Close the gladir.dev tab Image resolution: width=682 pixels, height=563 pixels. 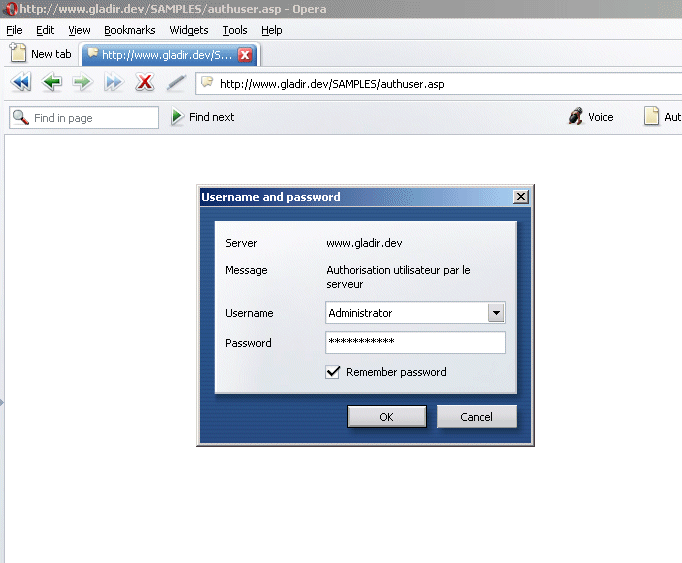click(x=245, y=55)
